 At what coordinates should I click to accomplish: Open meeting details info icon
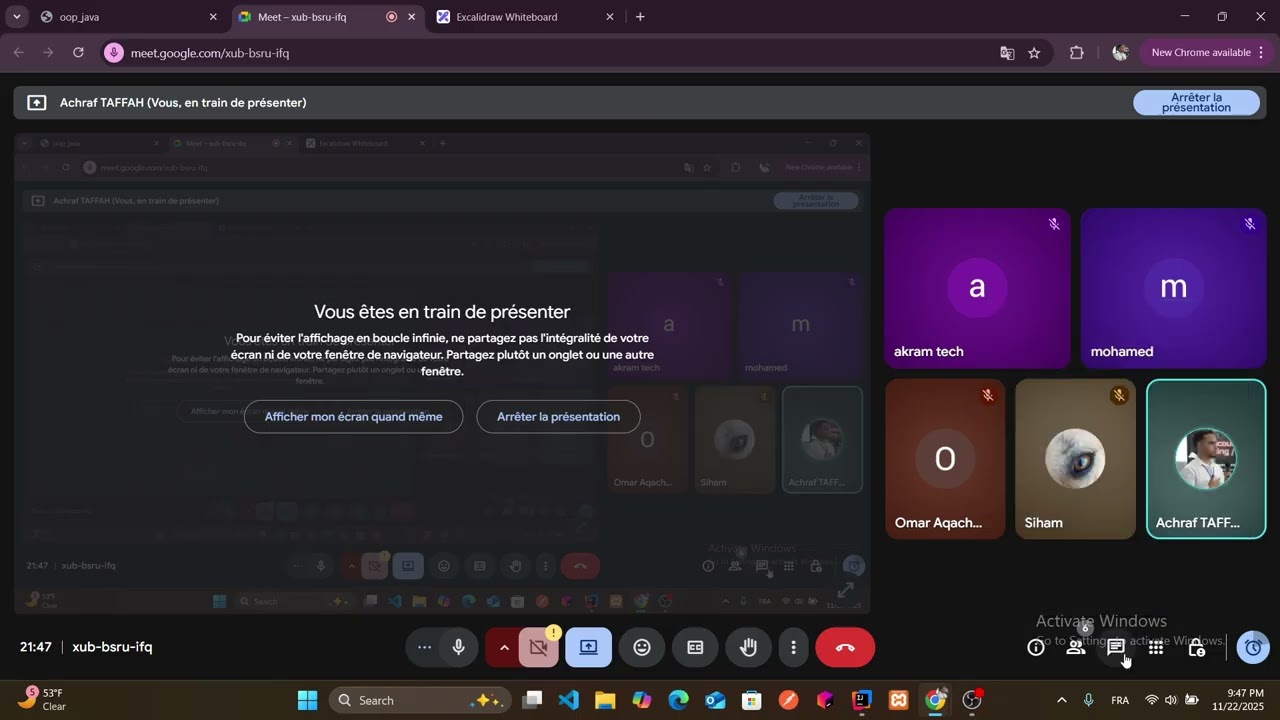(x=1036, y=647)
